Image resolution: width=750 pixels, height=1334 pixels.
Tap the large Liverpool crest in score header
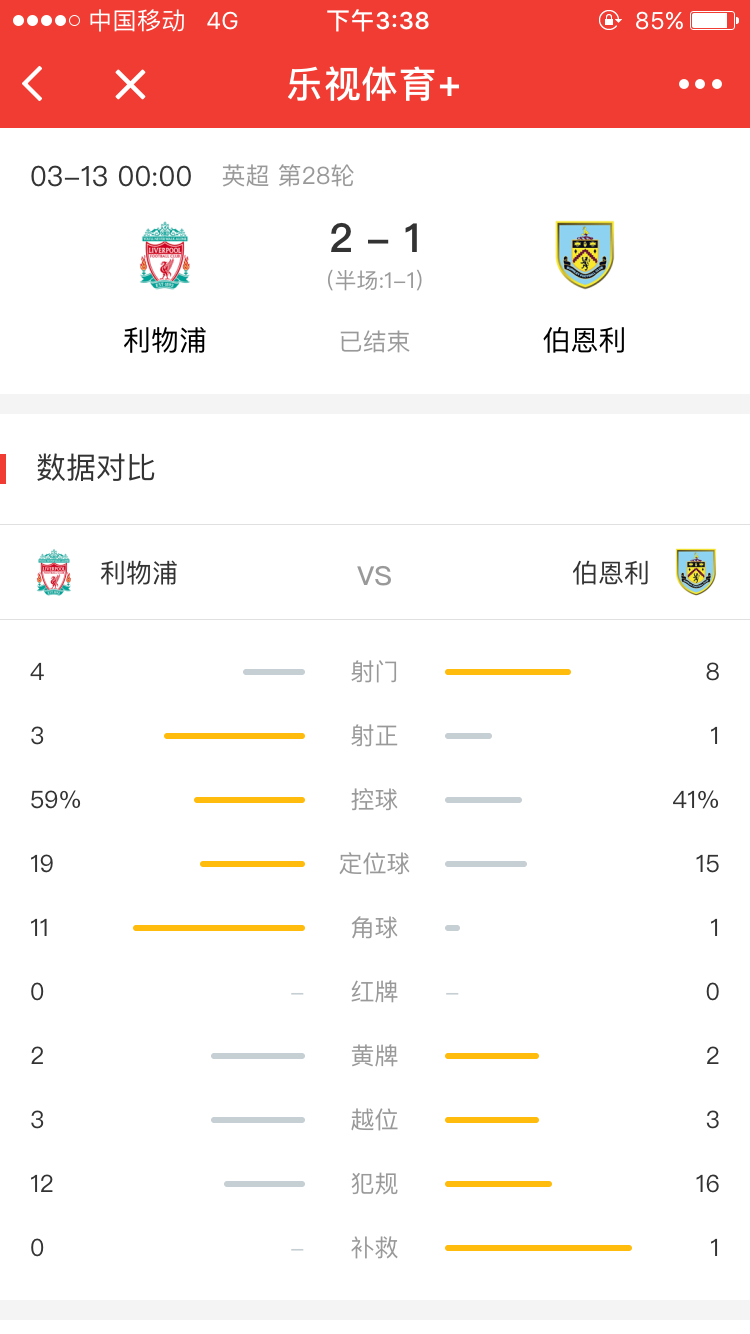tap(165, 256)
